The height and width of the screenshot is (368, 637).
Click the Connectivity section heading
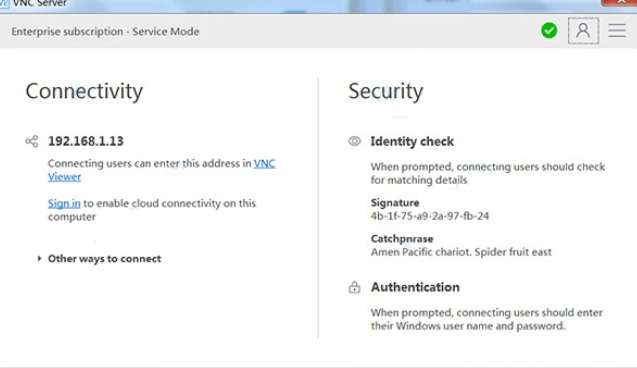point(84,91)
